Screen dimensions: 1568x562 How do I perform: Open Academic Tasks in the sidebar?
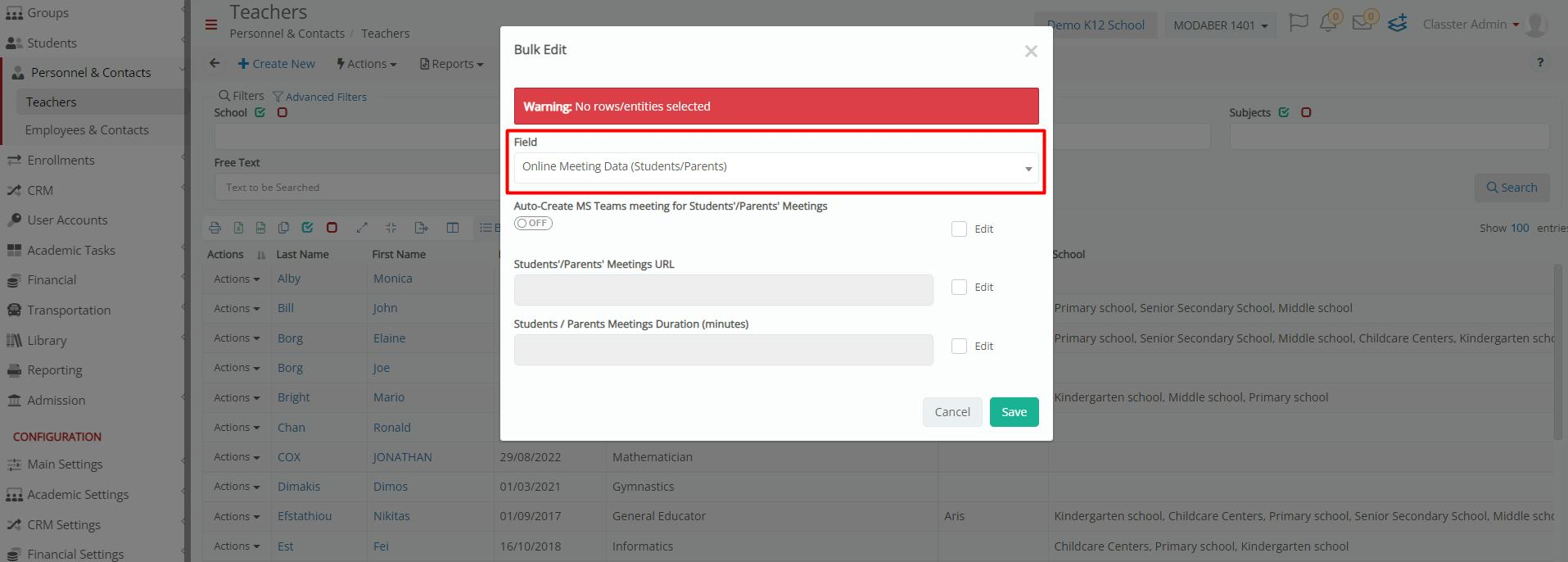click(x=71, y=250)
